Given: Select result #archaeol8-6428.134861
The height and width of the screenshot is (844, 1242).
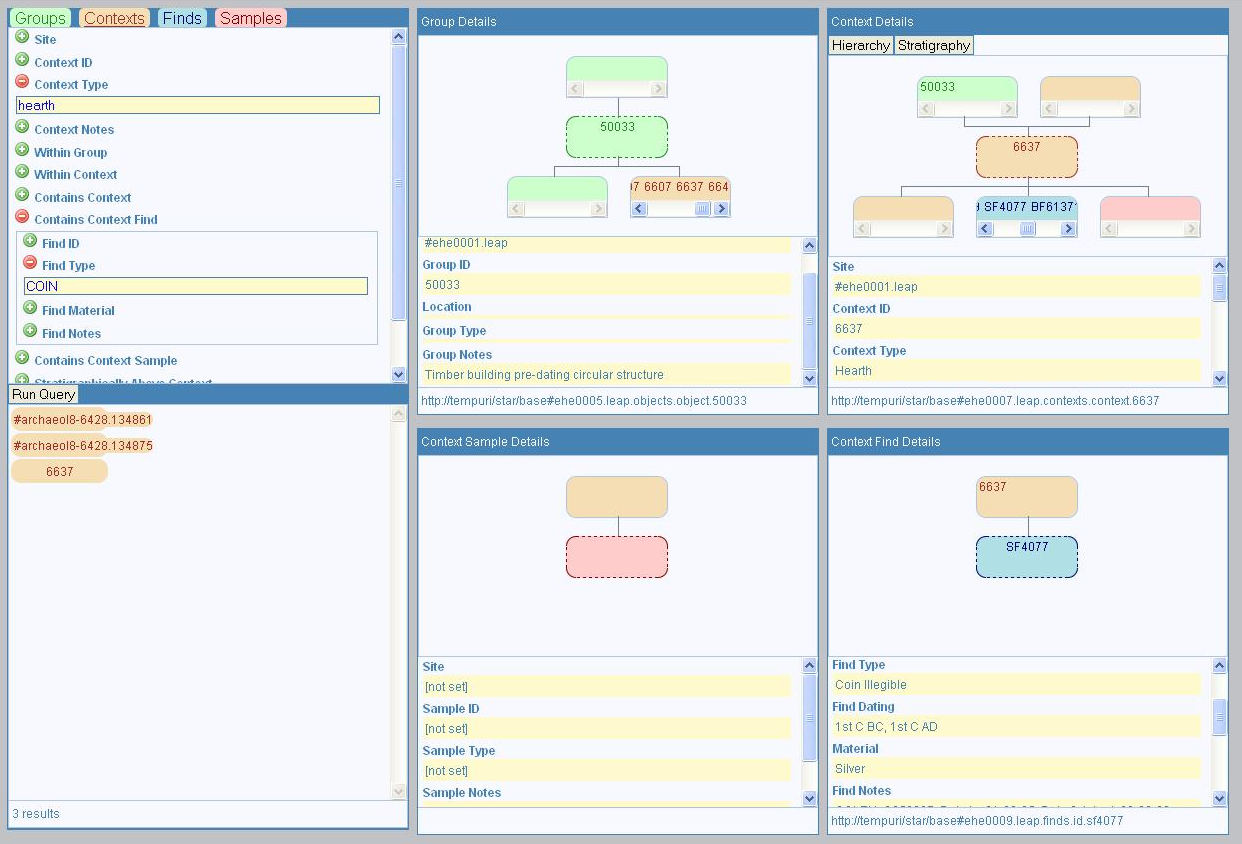Looking at the screenshot, I should pos(83,420).
